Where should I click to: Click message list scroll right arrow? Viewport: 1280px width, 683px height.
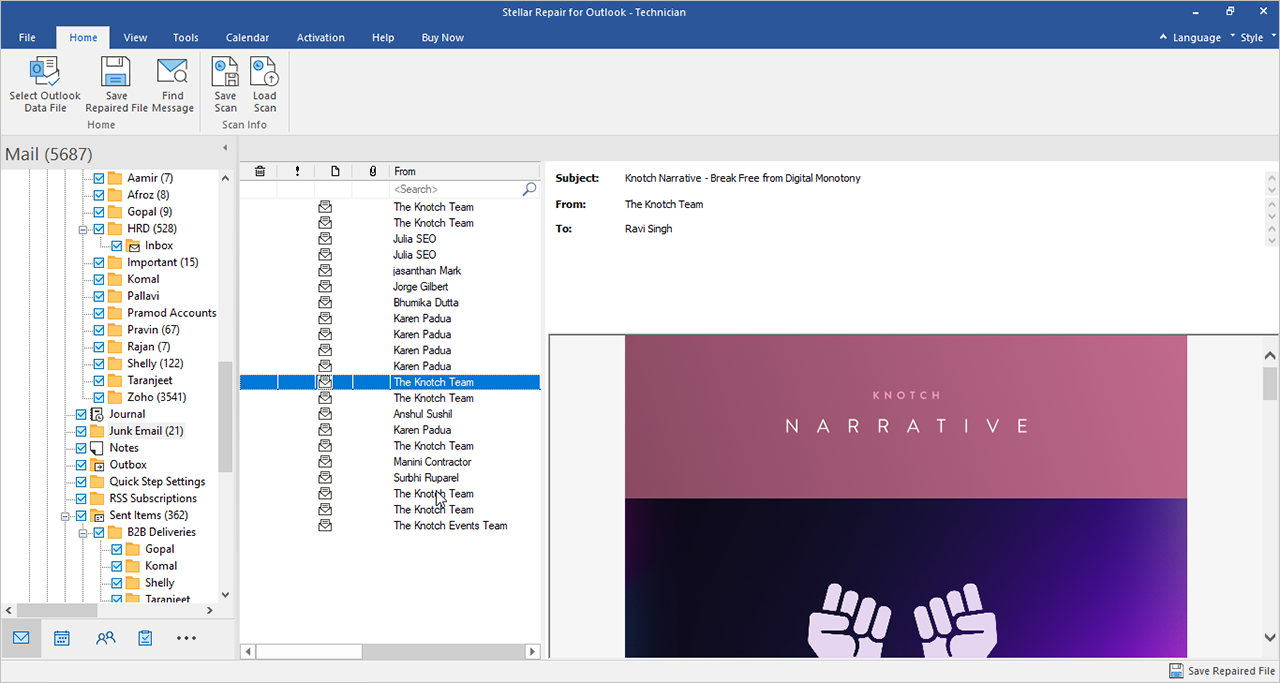pyautogui.click(x=533, y=652)
